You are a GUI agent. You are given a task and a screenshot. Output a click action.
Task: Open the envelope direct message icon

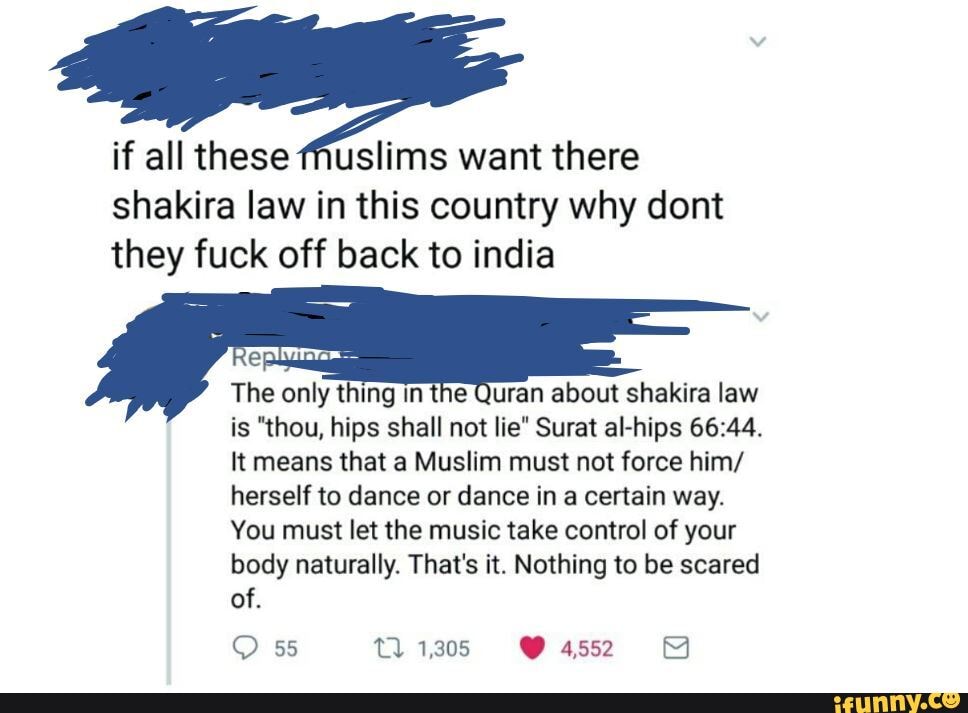675,648
